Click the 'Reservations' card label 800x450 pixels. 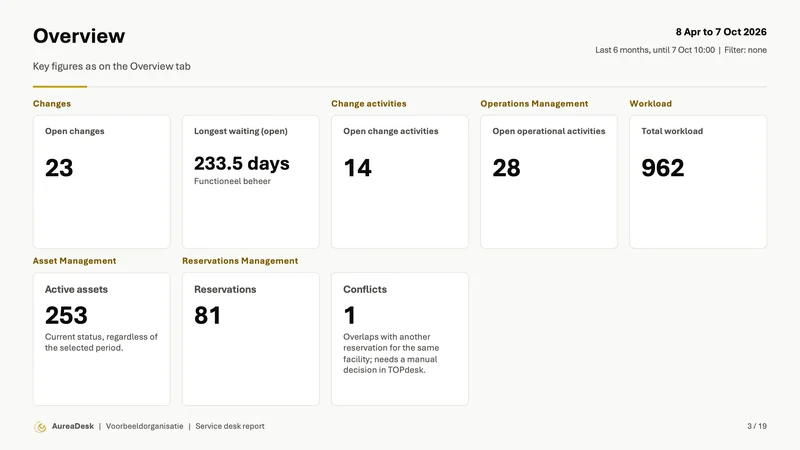pos(225,289)
